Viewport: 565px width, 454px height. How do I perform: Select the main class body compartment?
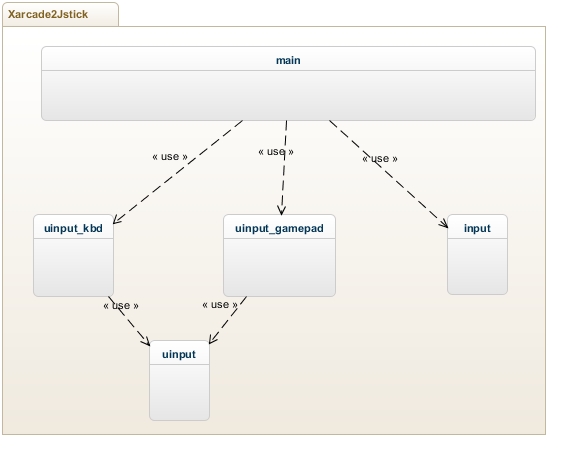click(288, 95)
